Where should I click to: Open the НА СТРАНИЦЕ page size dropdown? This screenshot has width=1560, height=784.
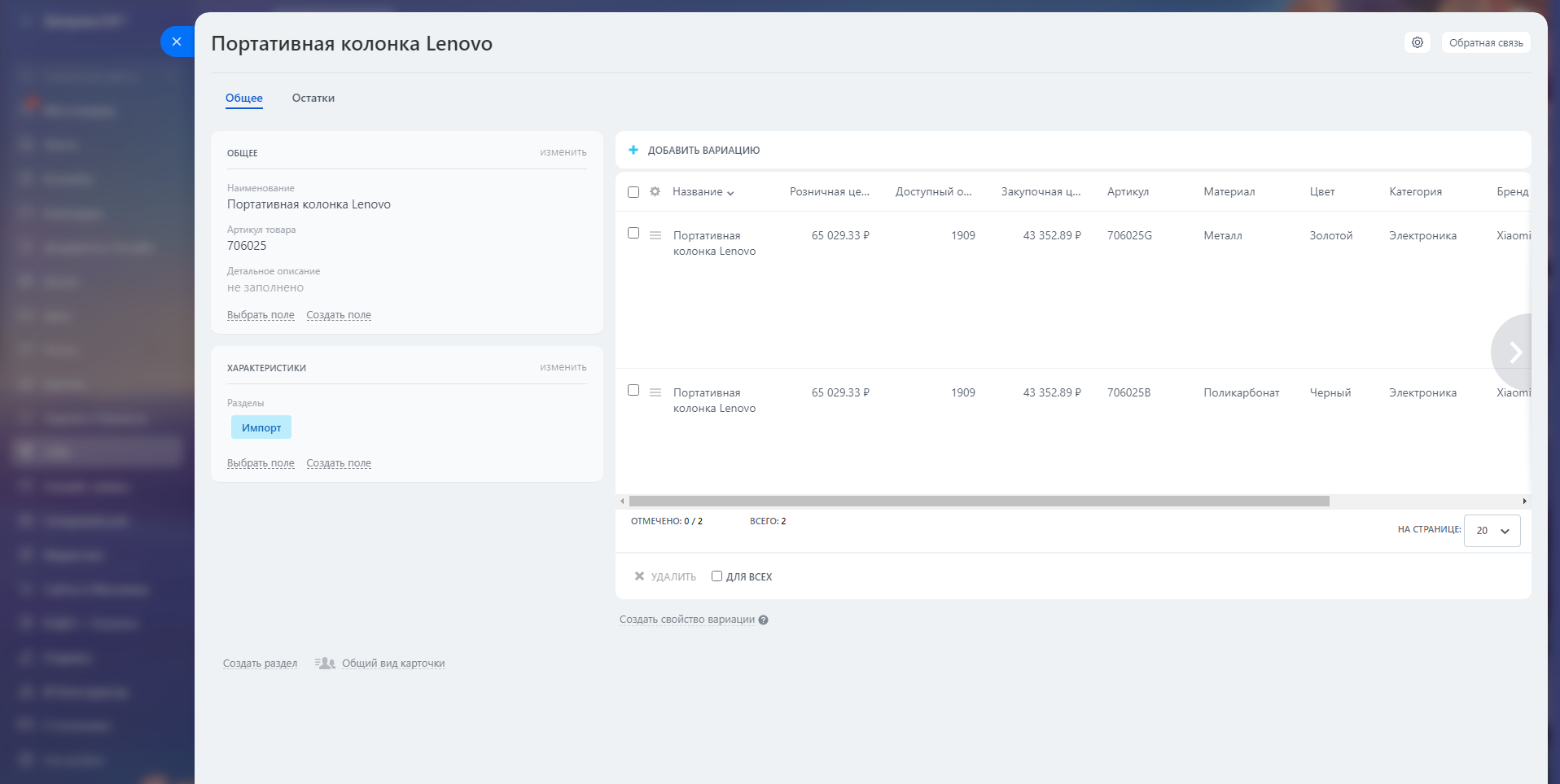click(1492, 531)
